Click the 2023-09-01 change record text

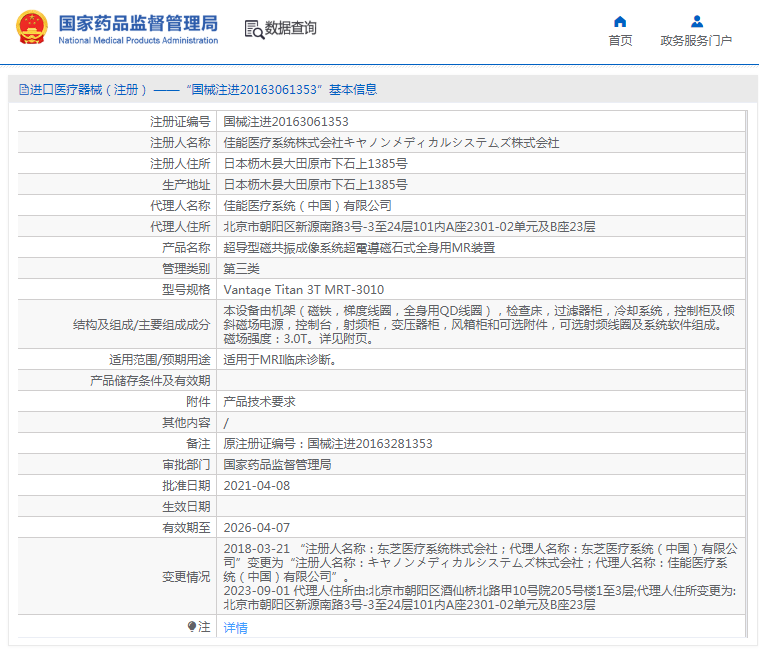[x=480, y=598]
